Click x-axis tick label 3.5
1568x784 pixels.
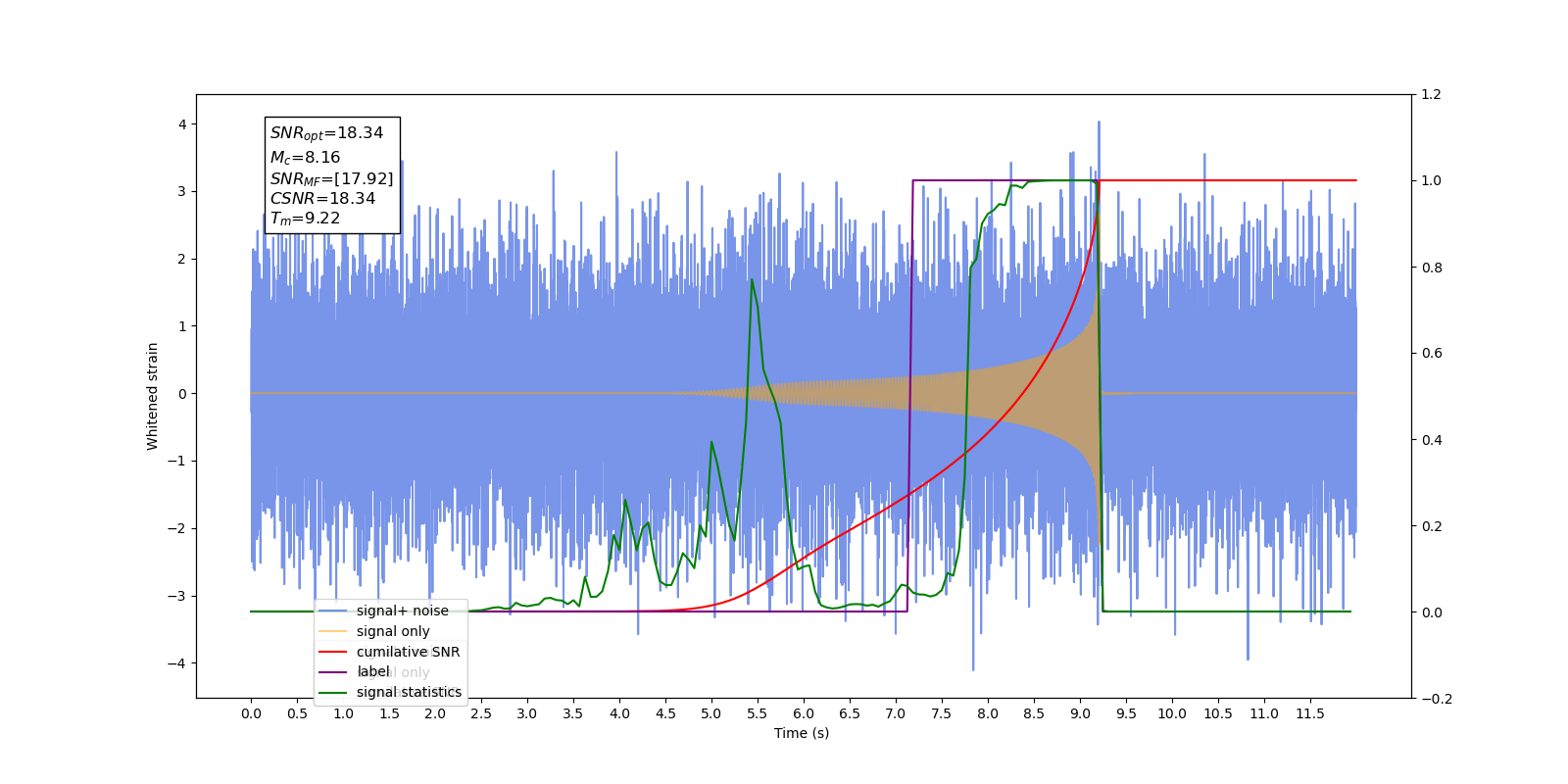[x=573, y=713]
